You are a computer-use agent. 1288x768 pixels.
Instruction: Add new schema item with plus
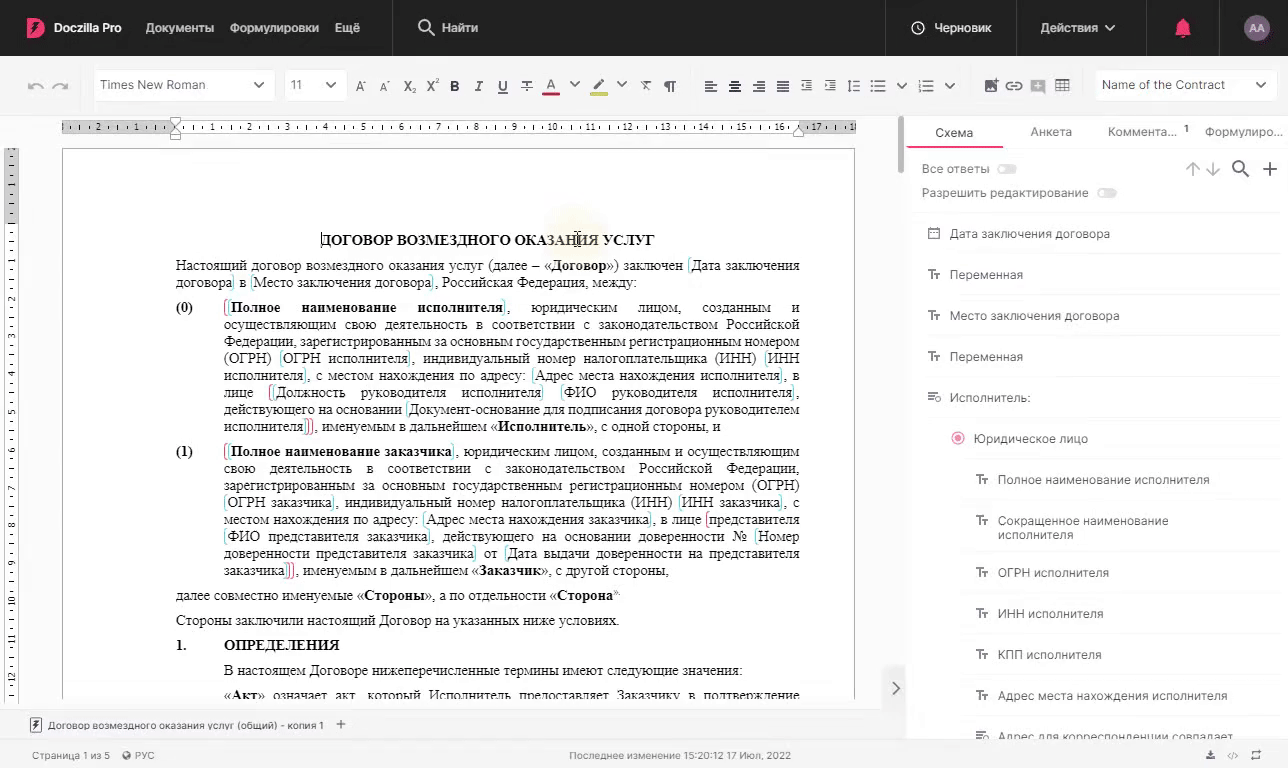point(1270,169)
